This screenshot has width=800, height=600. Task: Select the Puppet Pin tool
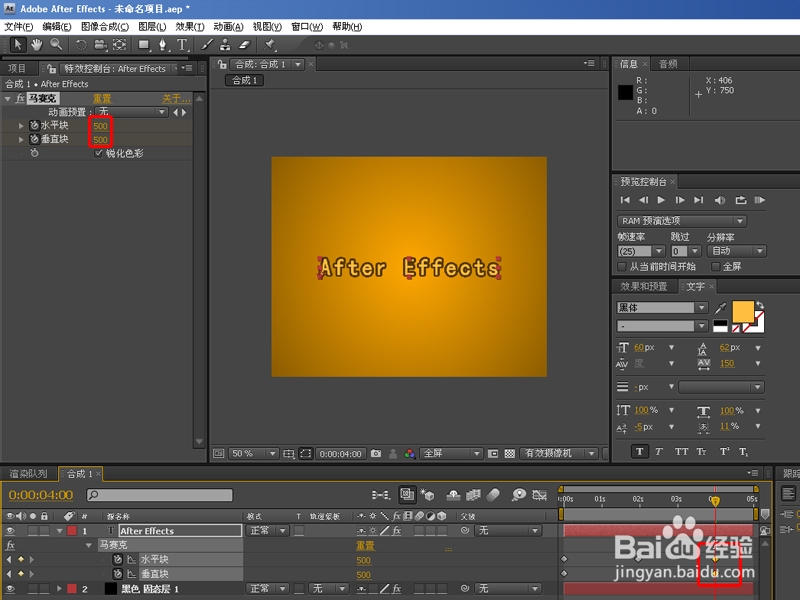click(269, 45)
